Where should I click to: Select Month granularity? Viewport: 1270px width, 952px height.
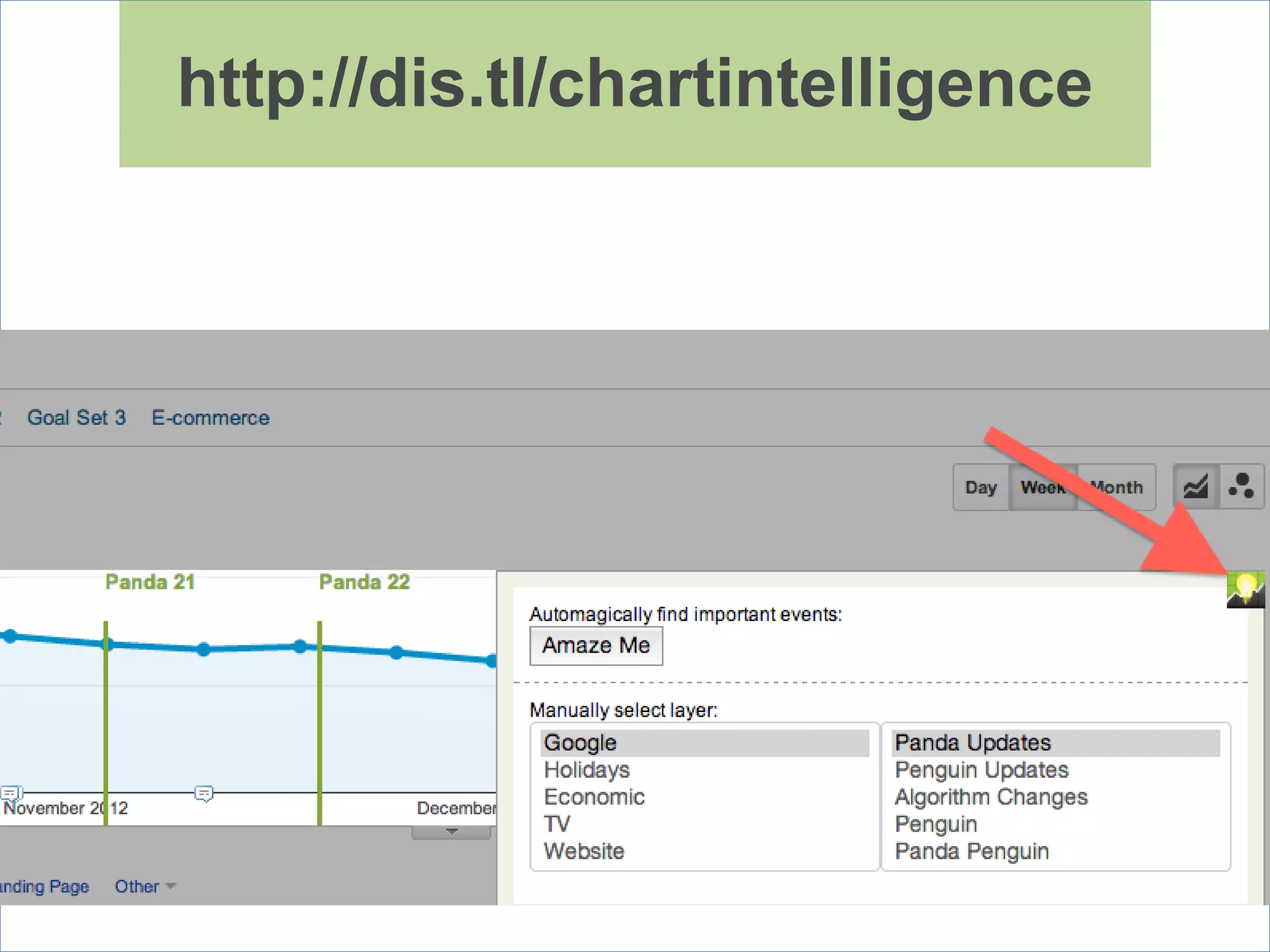(x=1117, y=487)
